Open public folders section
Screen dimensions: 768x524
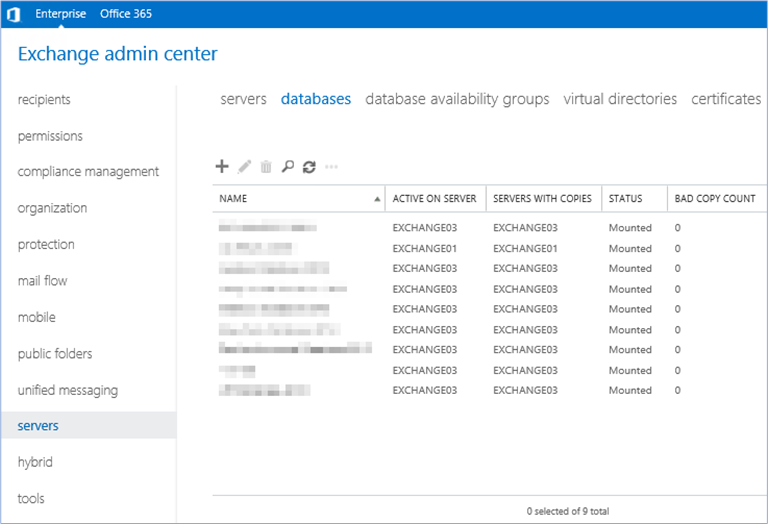click(55, 354)
